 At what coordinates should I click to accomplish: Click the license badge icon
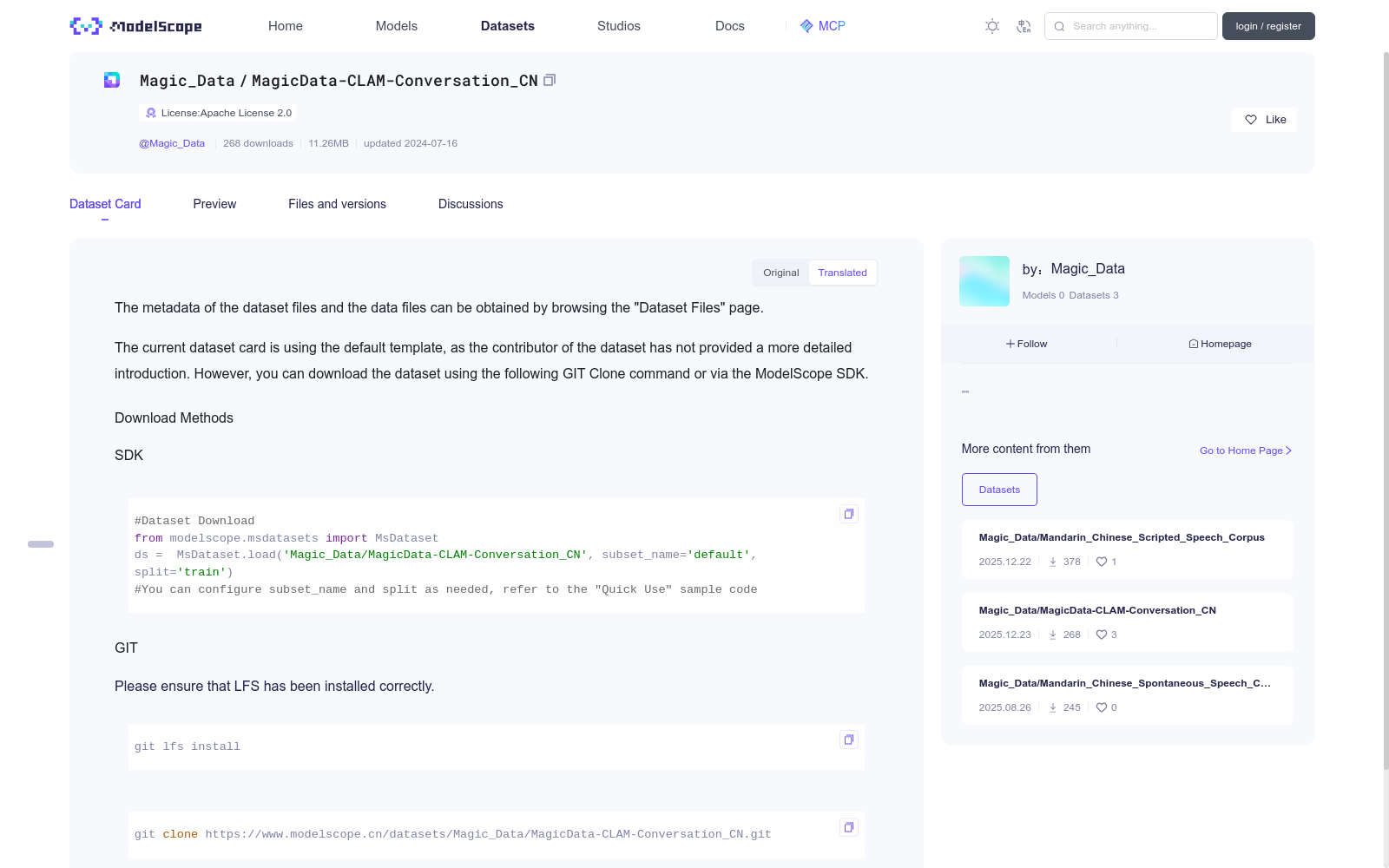click(x=151, y=113)
